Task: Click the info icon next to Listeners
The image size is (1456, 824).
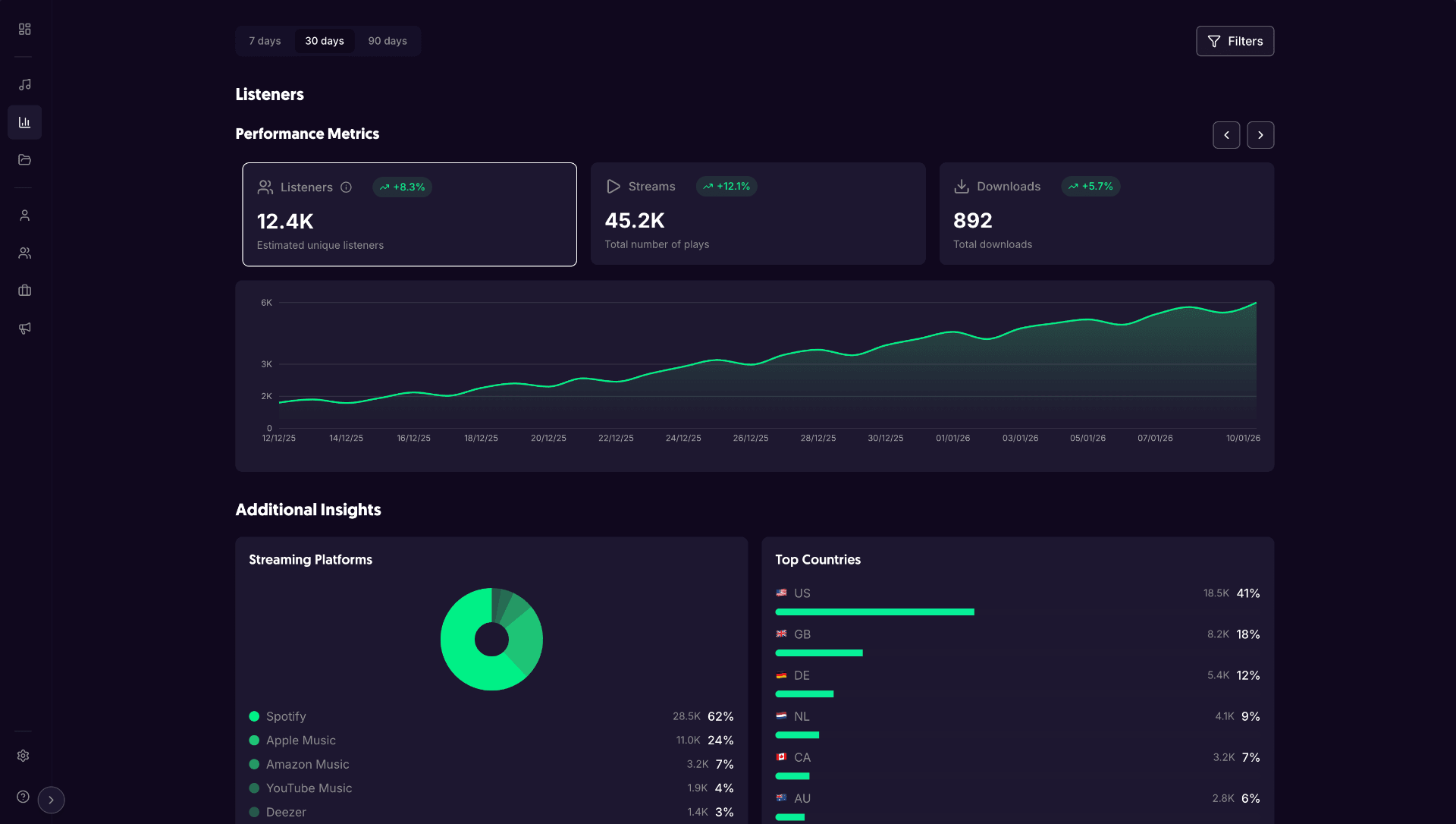Action: (x=346, y=187)
